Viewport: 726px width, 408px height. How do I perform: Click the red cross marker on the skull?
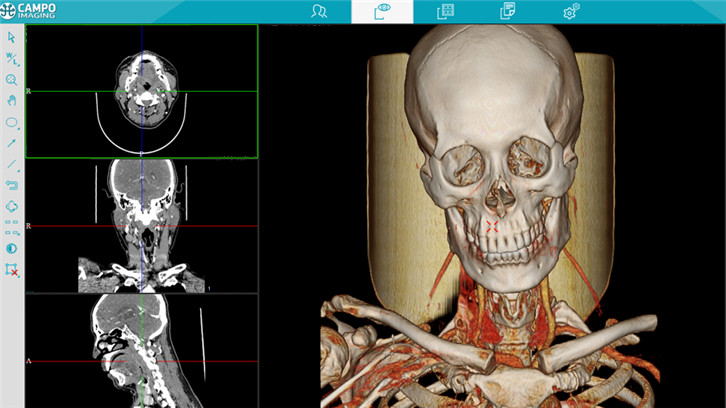point(492,227)
